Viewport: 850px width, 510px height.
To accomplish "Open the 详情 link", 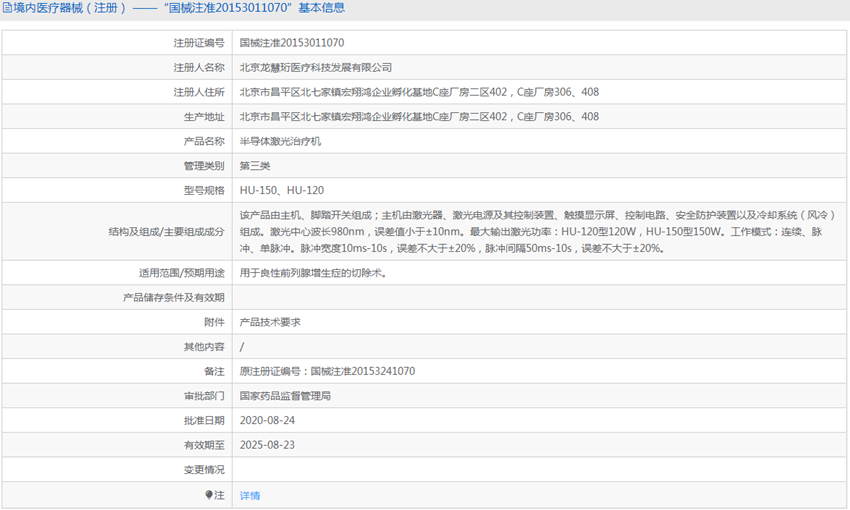I will tap(250, 495).
